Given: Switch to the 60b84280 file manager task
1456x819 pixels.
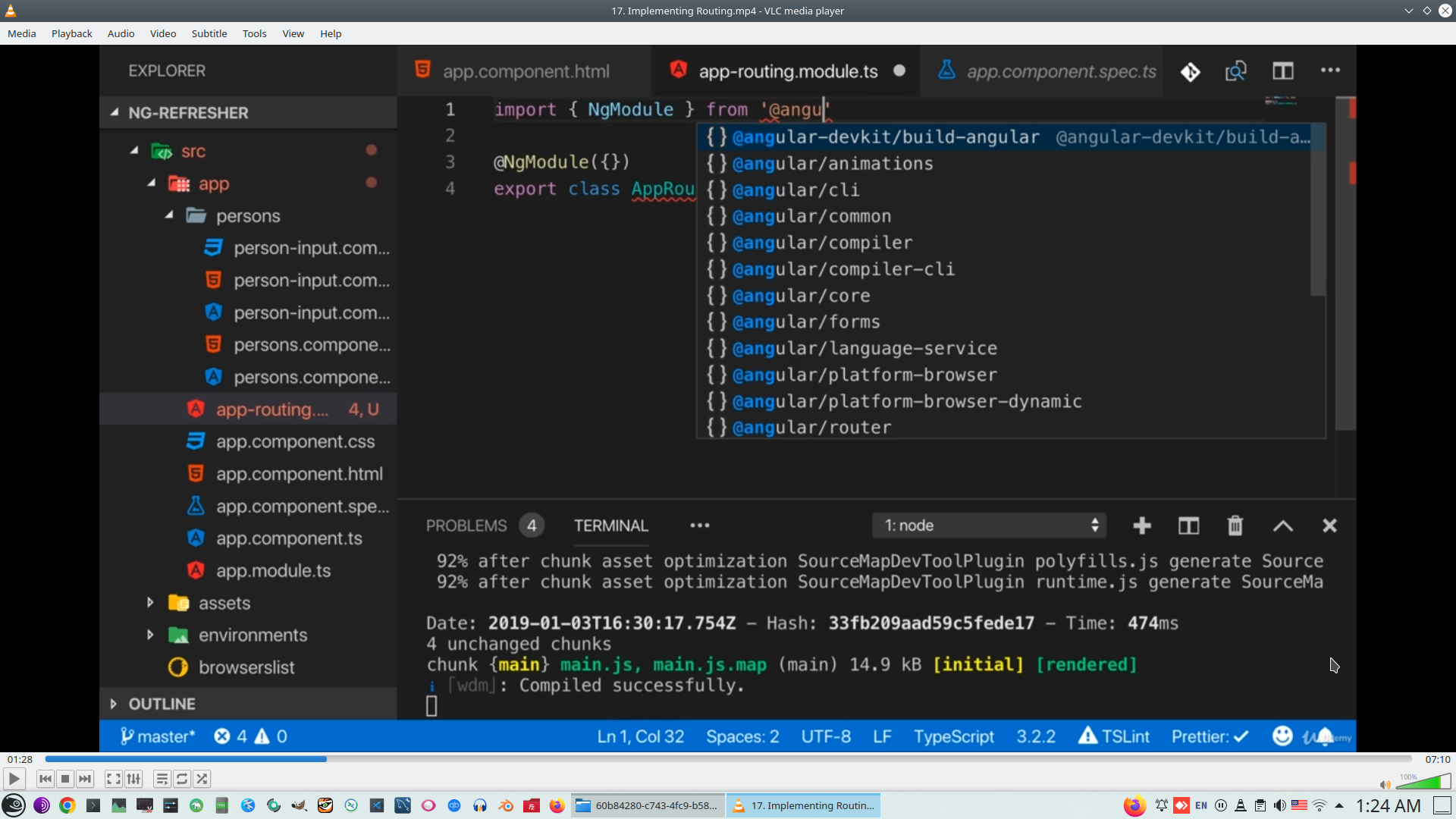Looking at the screenshot, I should [647, 805].
